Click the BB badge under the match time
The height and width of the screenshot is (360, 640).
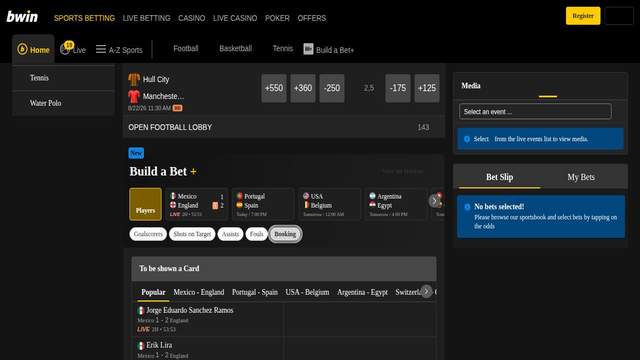177,108
